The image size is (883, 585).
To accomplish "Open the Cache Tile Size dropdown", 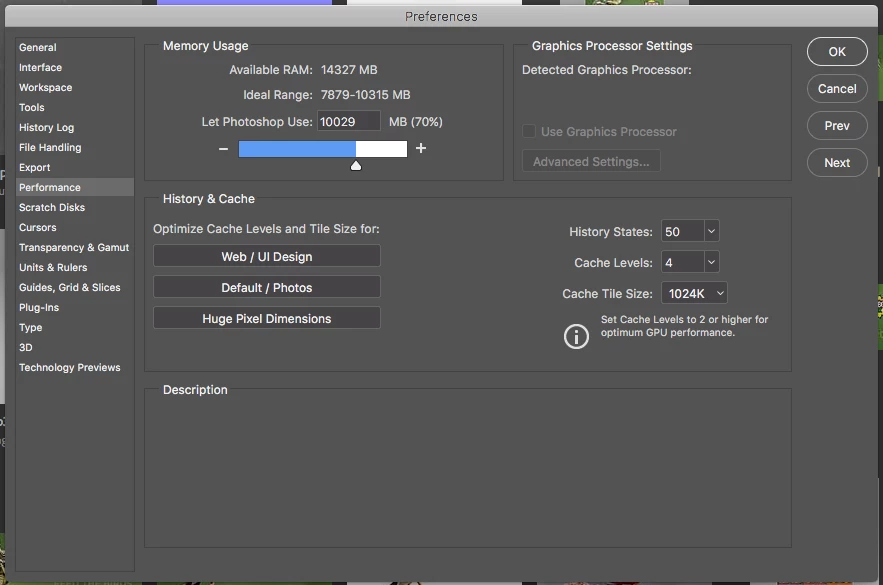I will pyautogui.click(x=694, y=293).
